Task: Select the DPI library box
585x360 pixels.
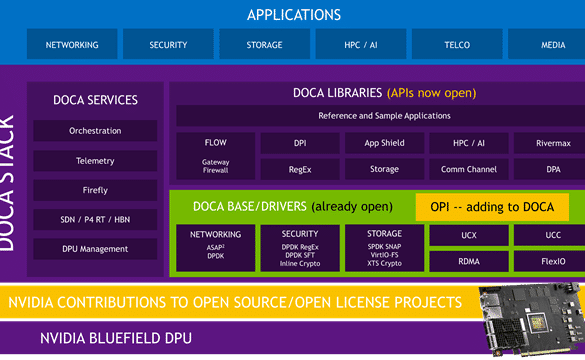Action: [x=300, y=143]
